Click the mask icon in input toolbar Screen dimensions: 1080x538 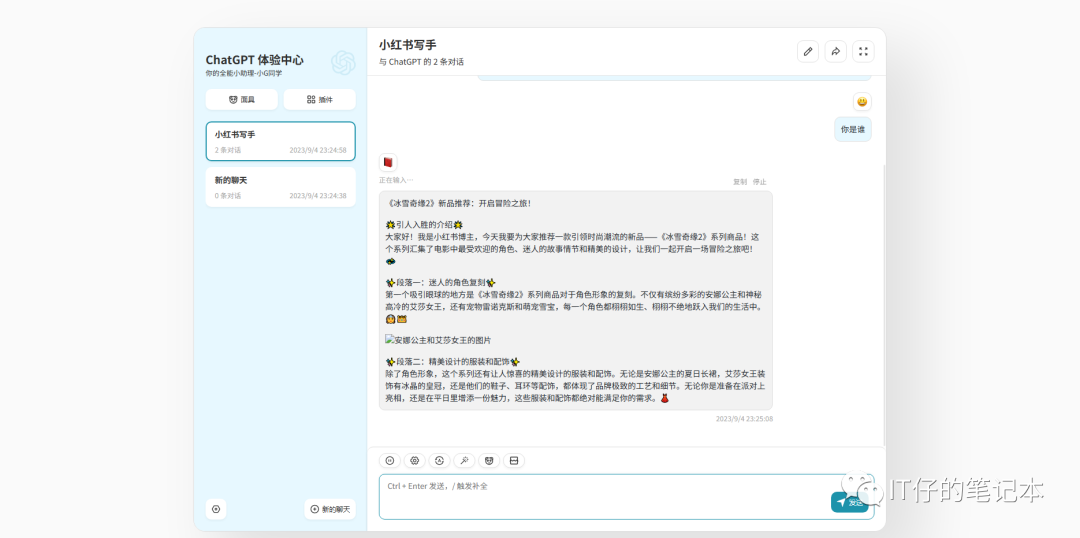pos(489,461)
